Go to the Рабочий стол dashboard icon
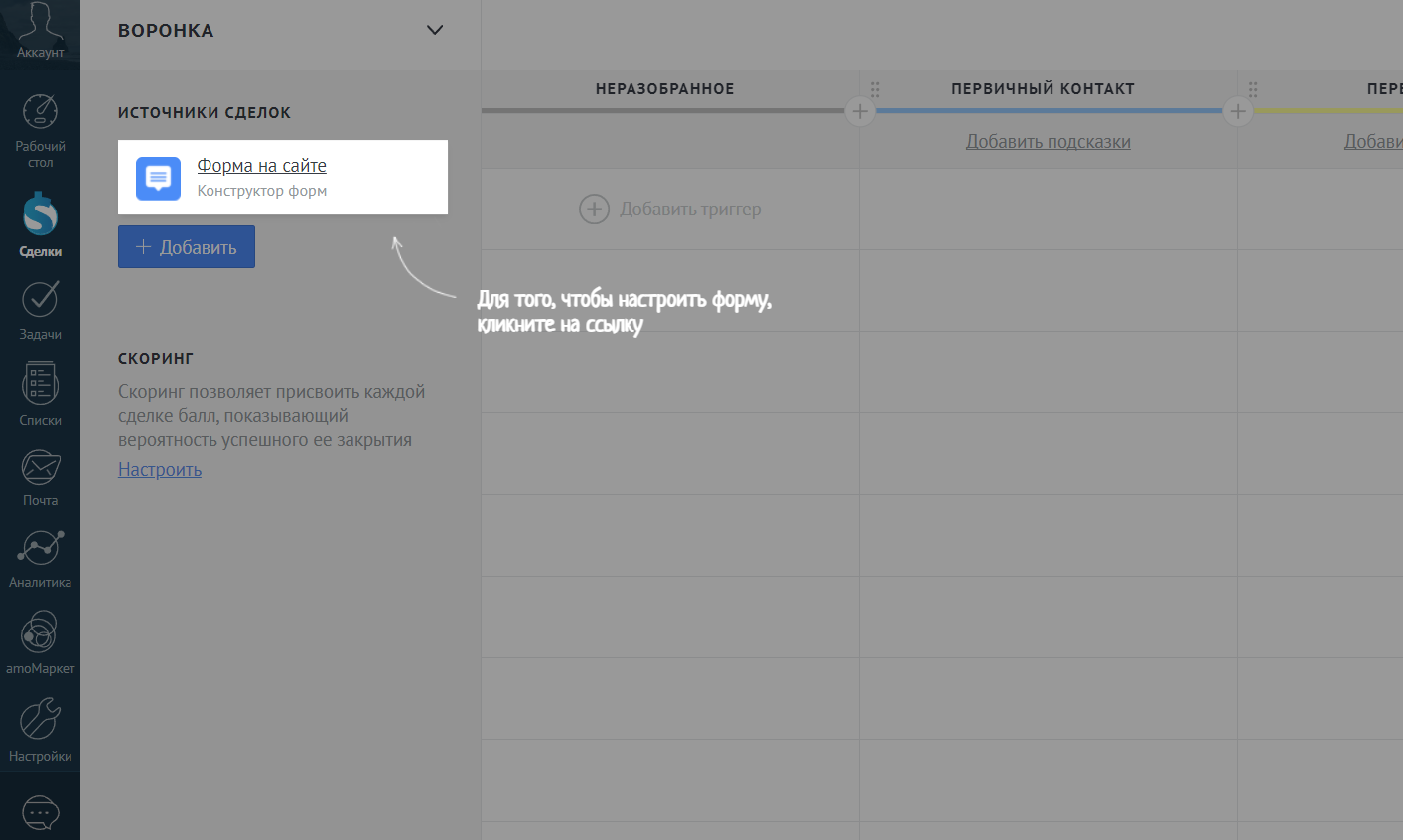 pyautogui.click(x=40, y=111)
